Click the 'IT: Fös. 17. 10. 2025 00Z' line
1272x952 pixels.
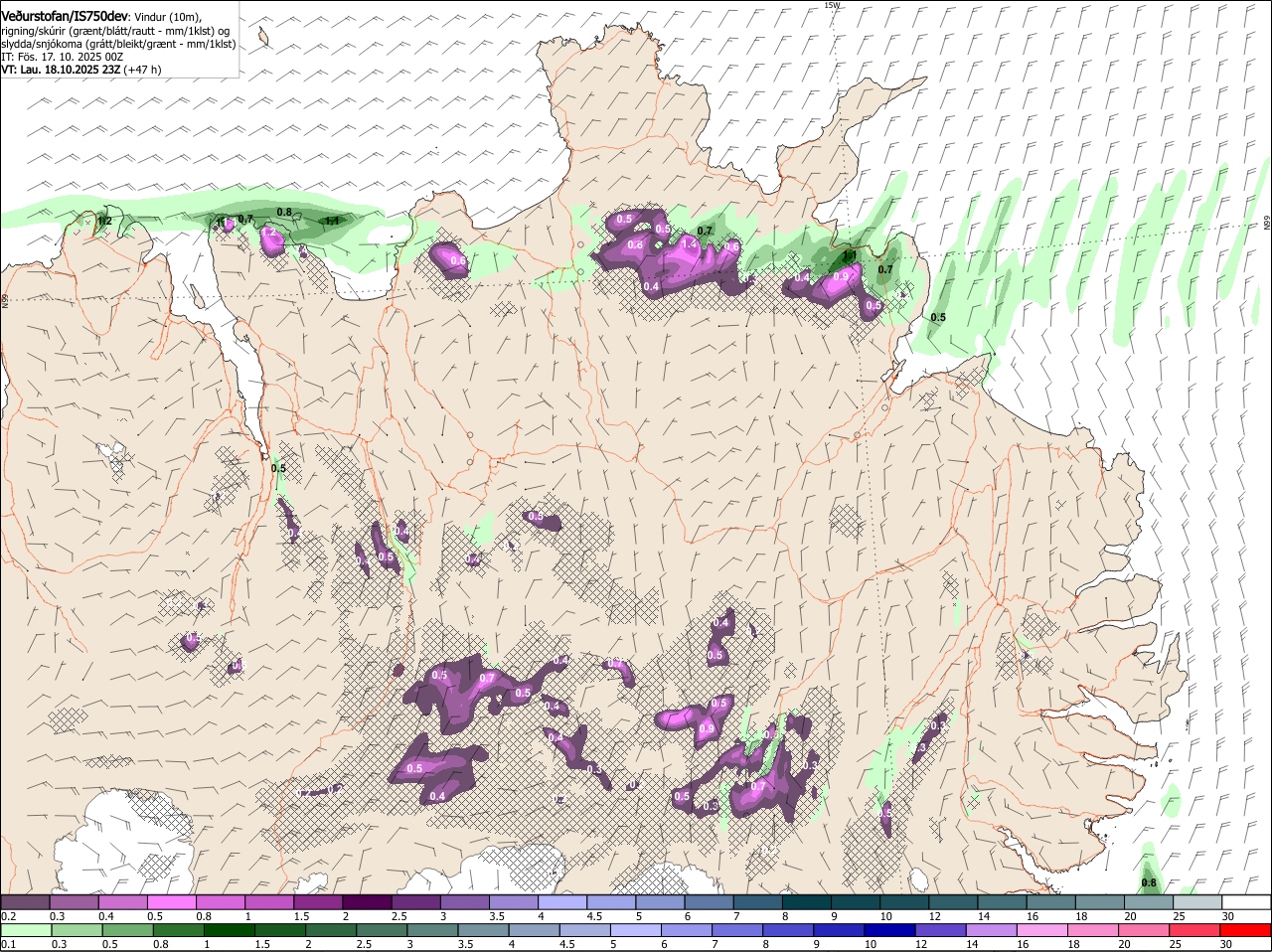pyautogui.click(x=62, y=57)
